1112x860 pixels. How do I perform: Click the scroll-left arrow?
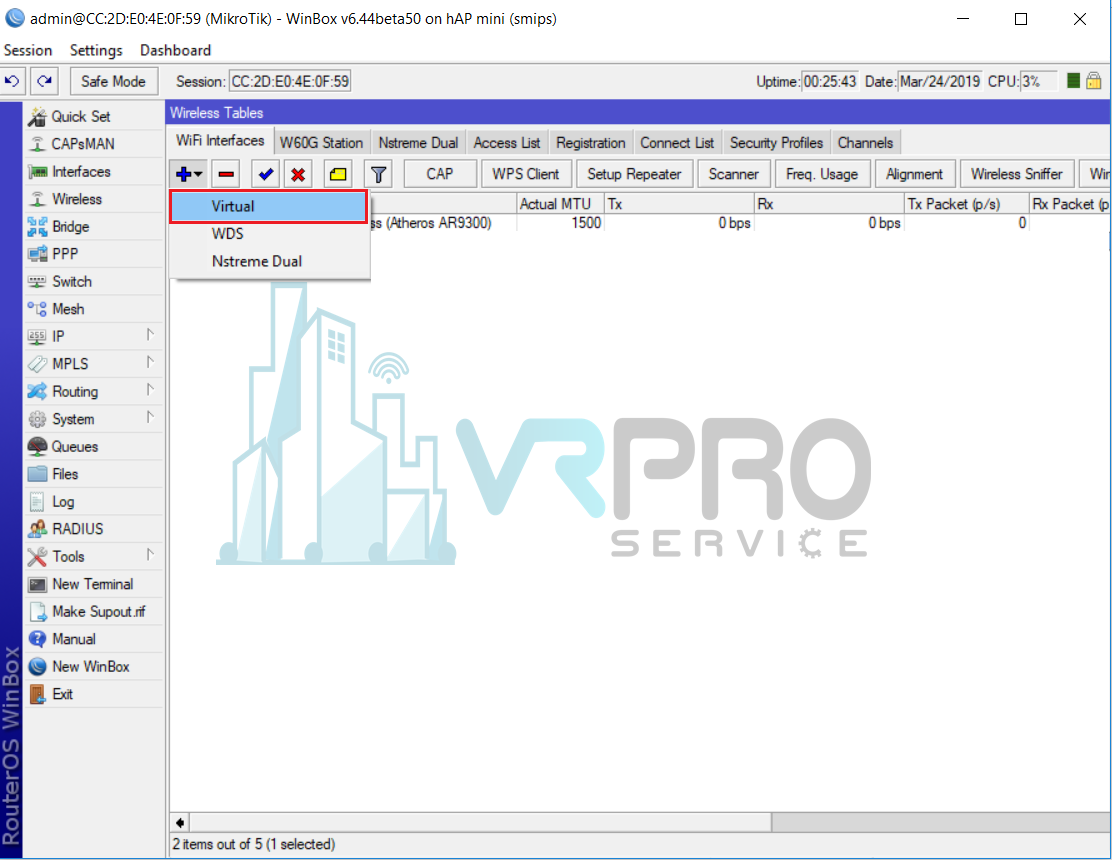180,822
